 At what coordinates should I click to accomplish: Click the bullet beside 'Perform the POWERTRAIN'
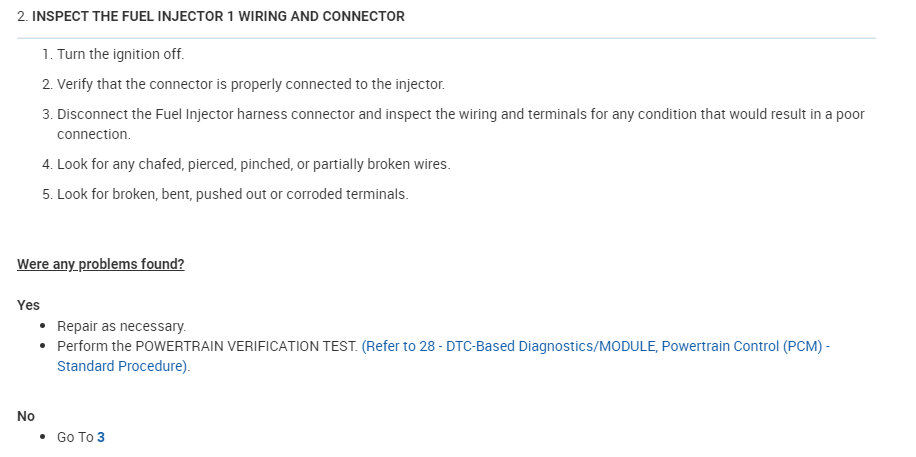pos(42,346)
